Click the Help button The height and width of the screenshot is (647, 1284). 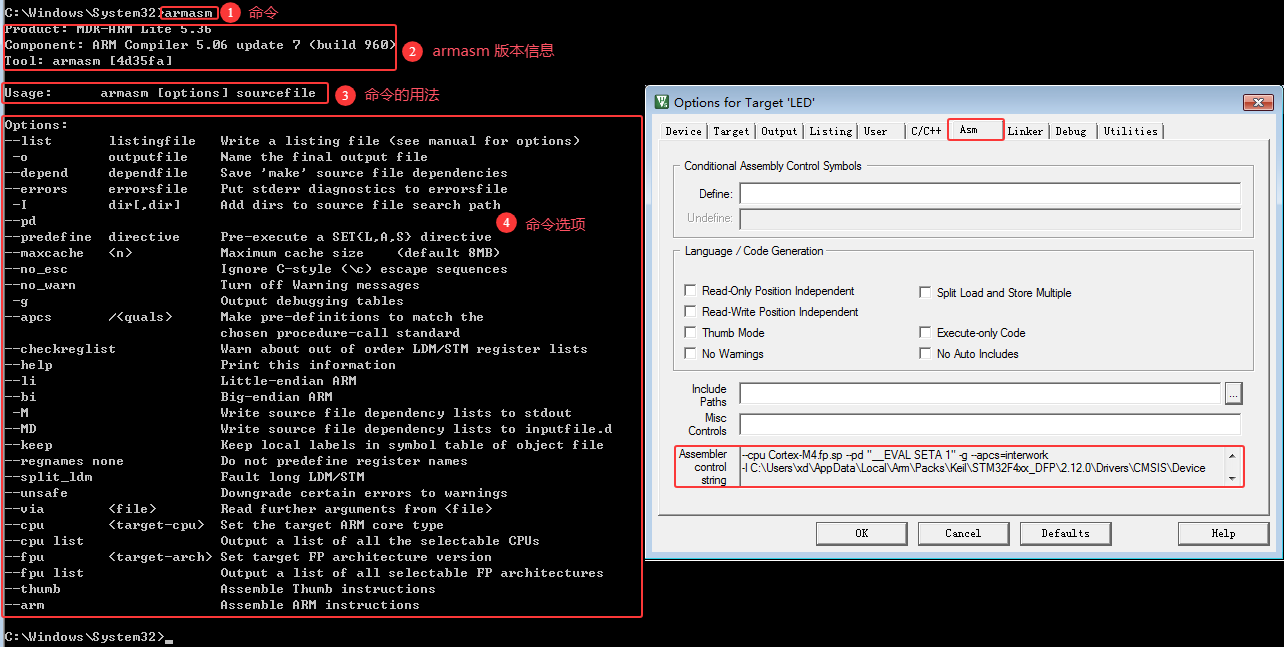[1223, 533]
